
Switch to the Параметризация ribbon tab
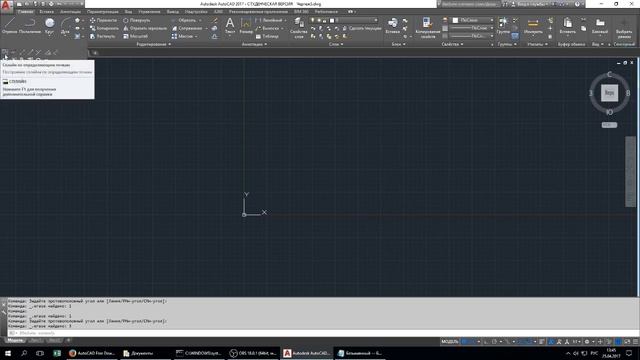(103, 12)
